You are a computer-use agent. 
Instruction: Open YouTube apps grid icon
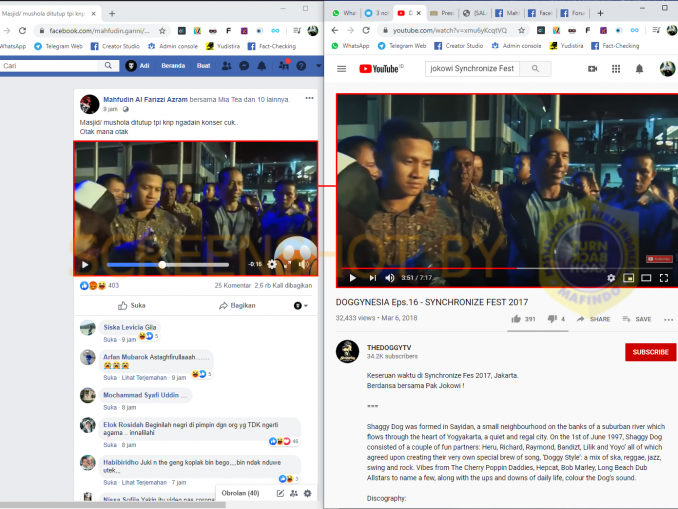[x=616, y=69]
